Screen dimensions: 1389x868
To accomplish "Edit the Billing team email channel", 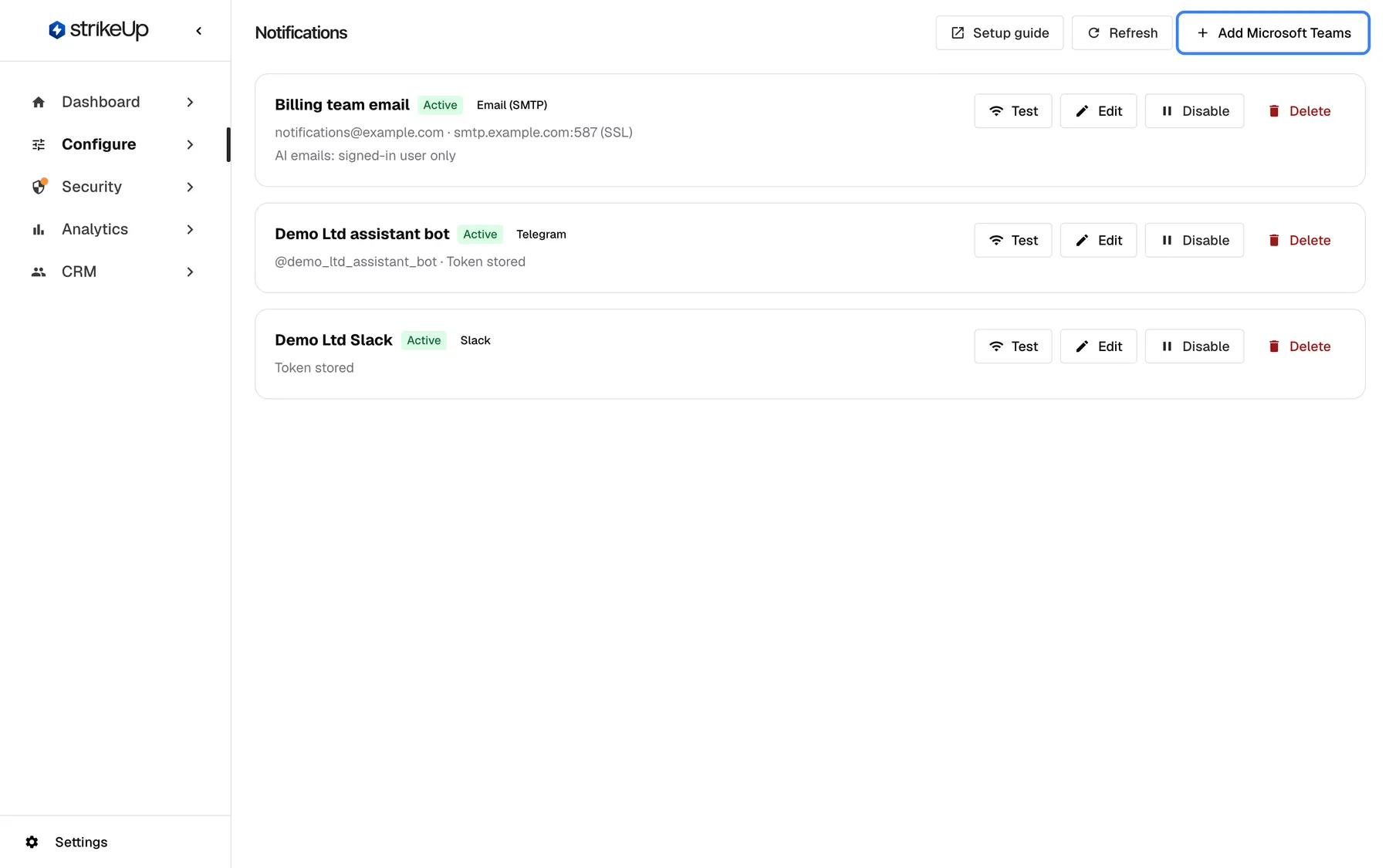I will coord(1098,111).
